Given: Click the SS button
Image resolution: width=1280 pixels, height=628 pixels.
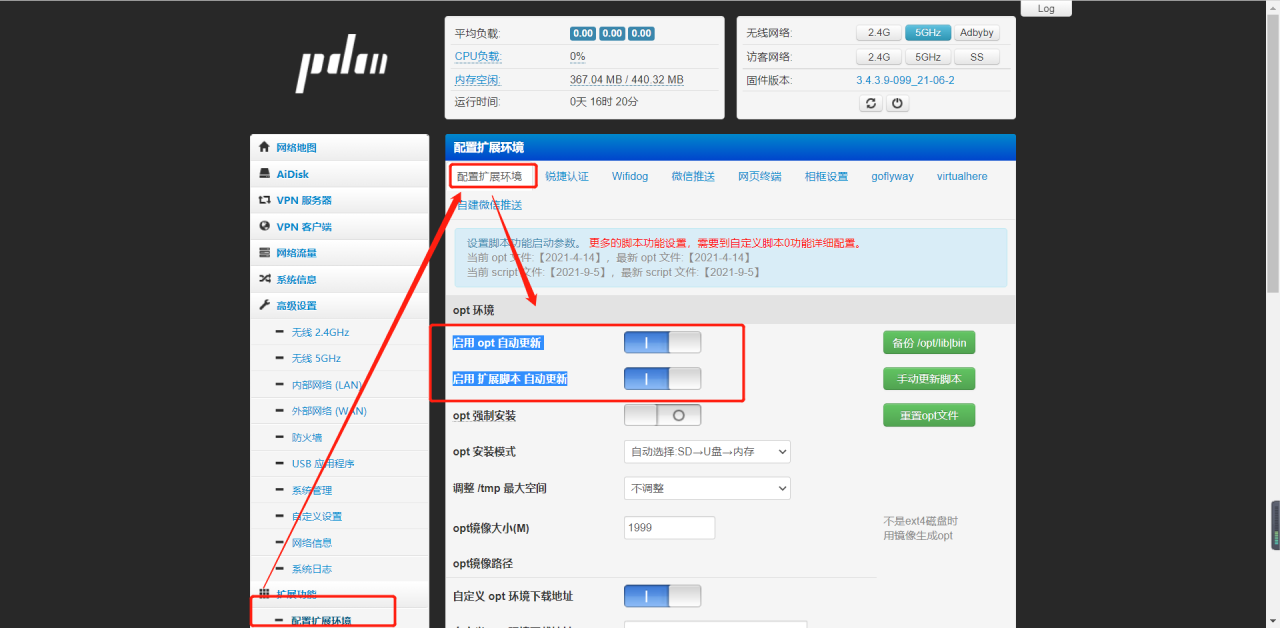Looking at the screenshot, I should click(x=977, y=57).
